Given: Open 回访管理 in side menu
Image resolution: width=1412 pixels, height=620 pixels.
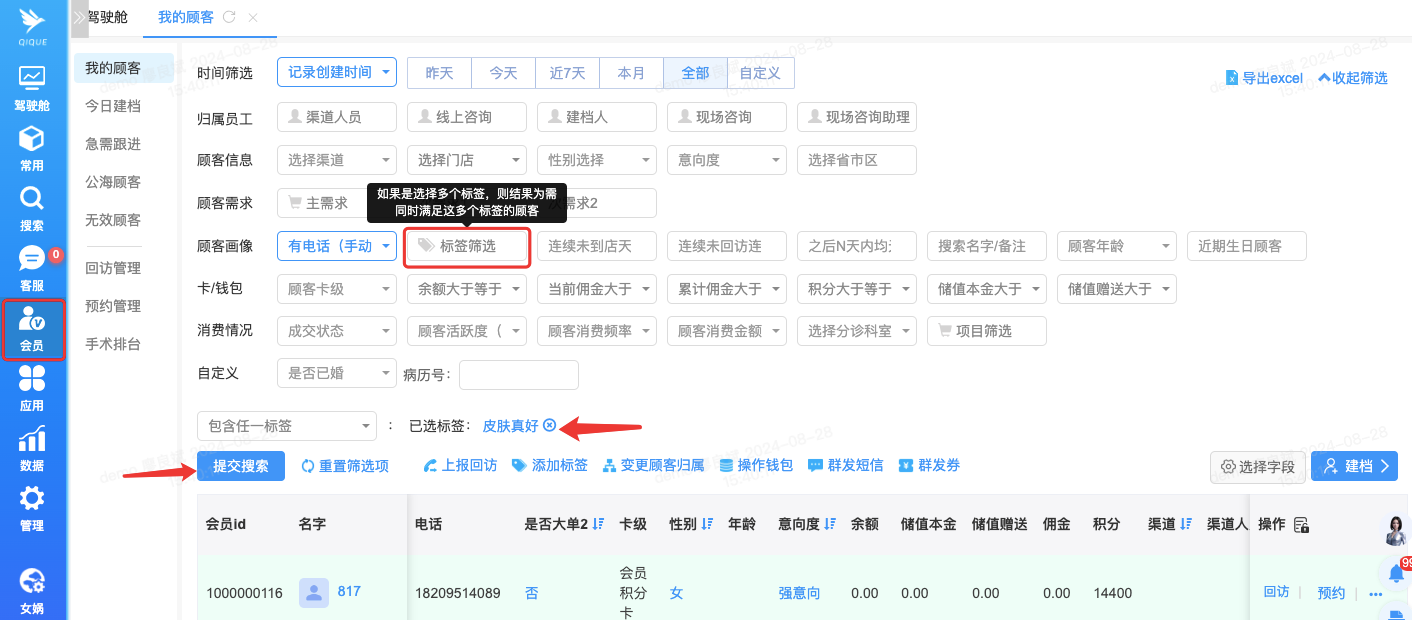Looking at the screenshot, I should click(x=113, y=268).
